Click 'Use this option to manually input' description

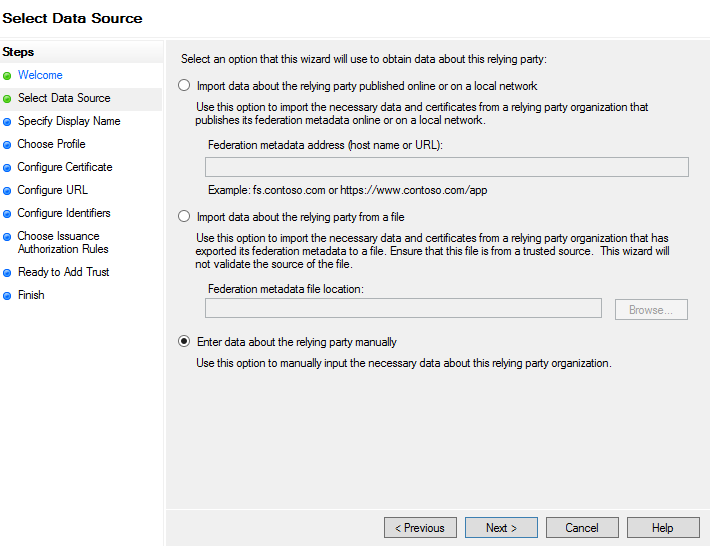[403, 363]
